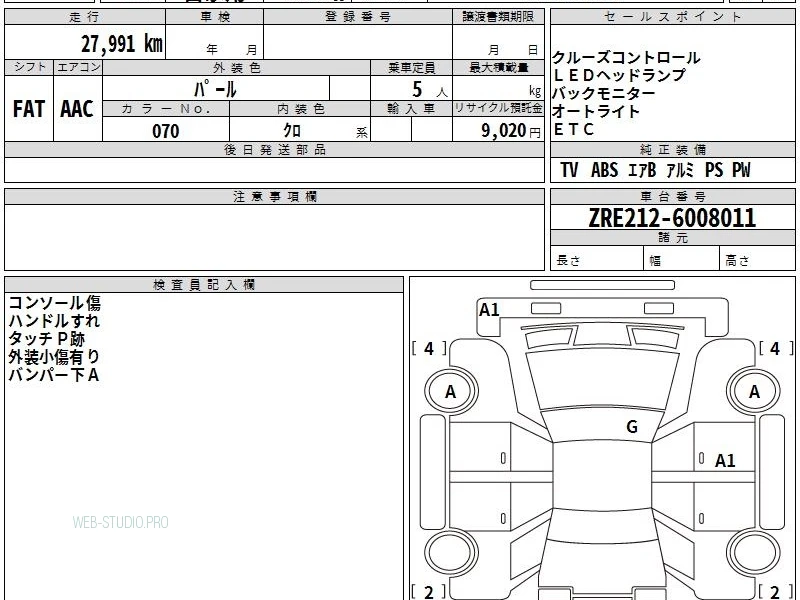Click the 乗車定員 header cell
The width and height of the screenshot is (800, 600).
[411, 67]
